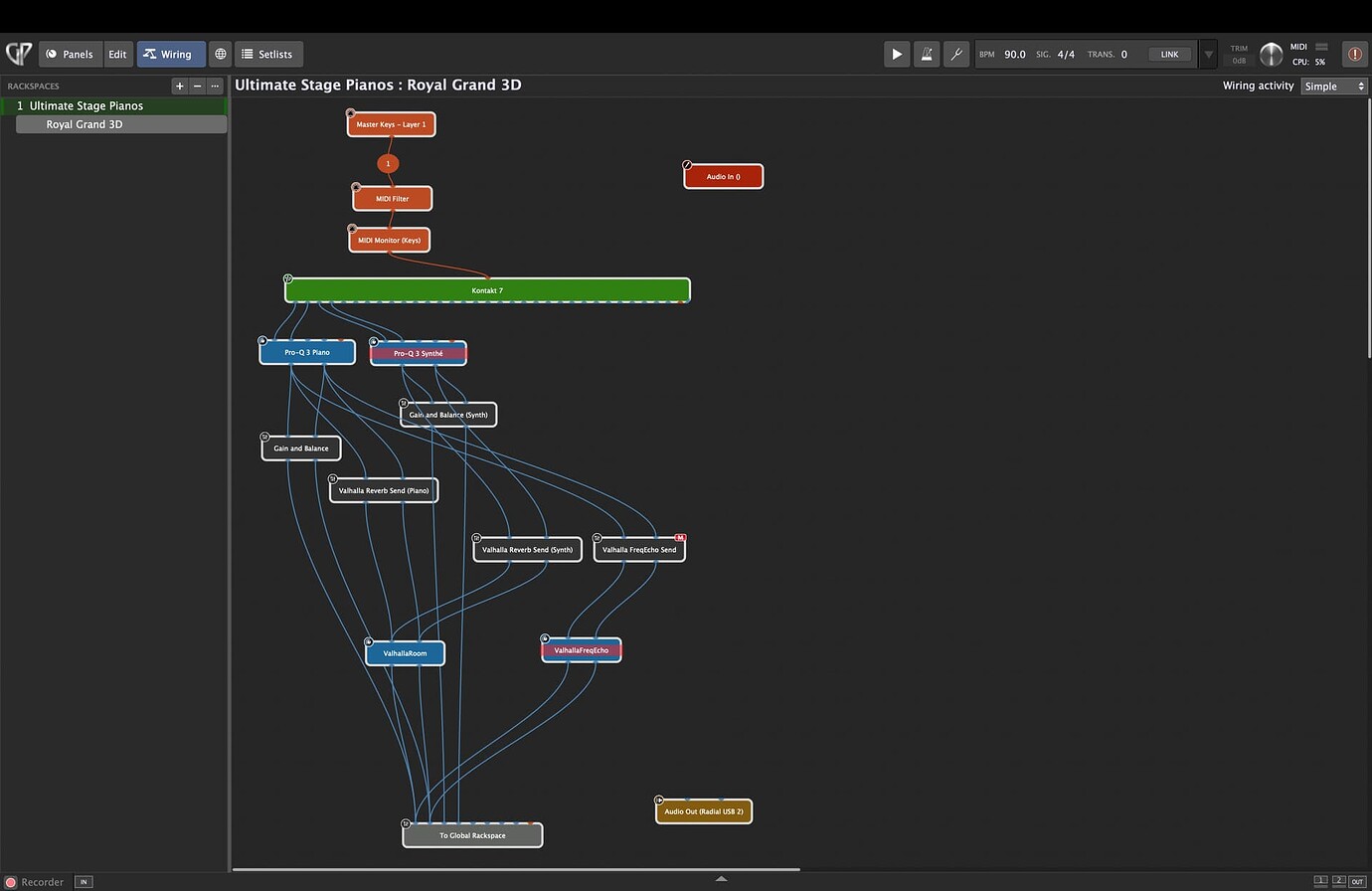Click the corner icon on Audio Out block
1372x891 pixels.
tap(659, 801)
